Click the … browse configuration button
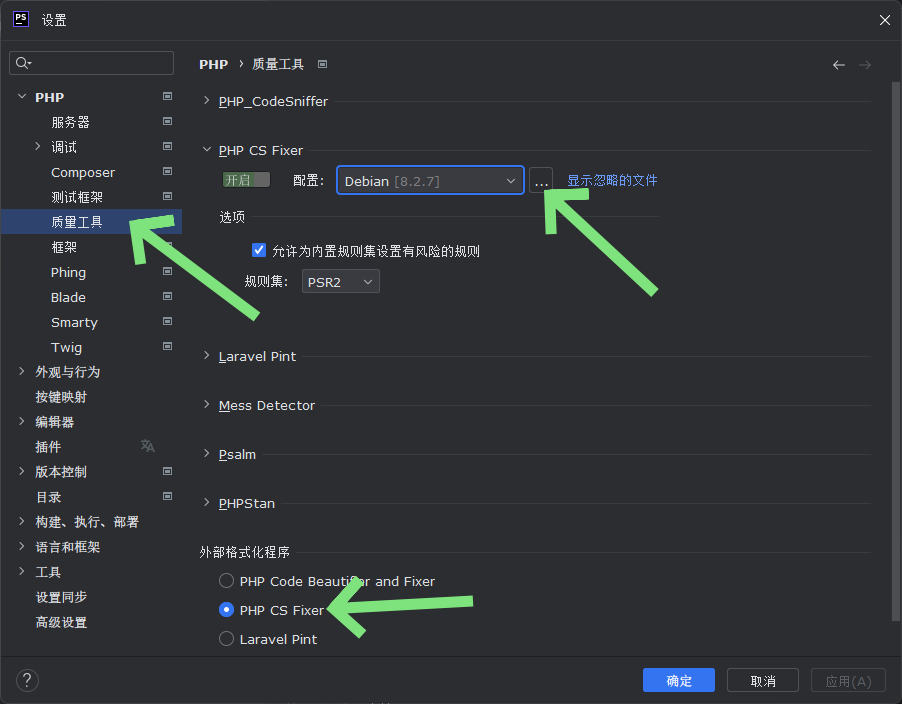This screenshot has height=704, width=902. pos(541,181)
